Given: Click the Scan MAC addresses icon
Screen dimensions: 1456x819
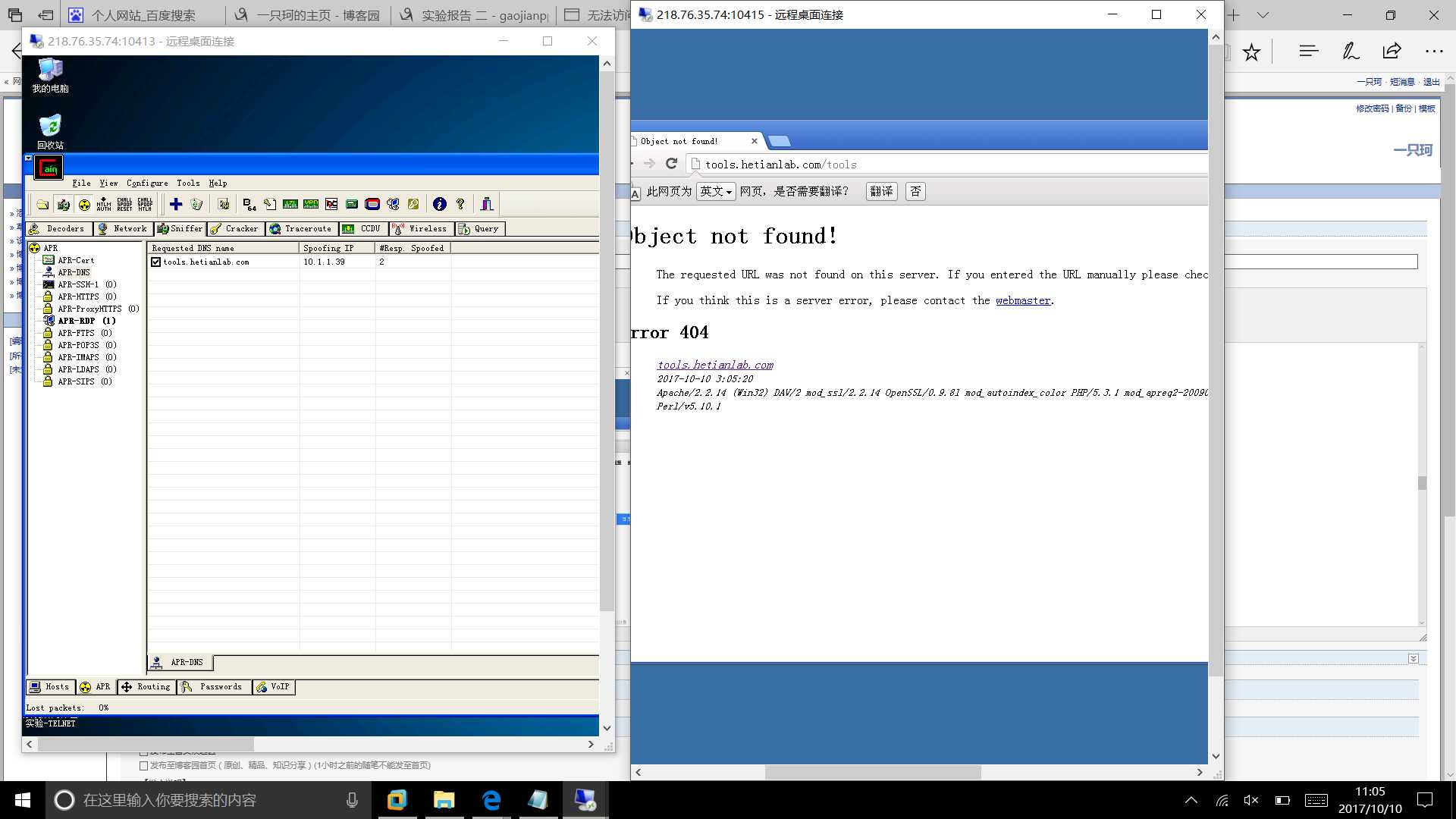Looking at the screenshot, I should coord(175,204).
